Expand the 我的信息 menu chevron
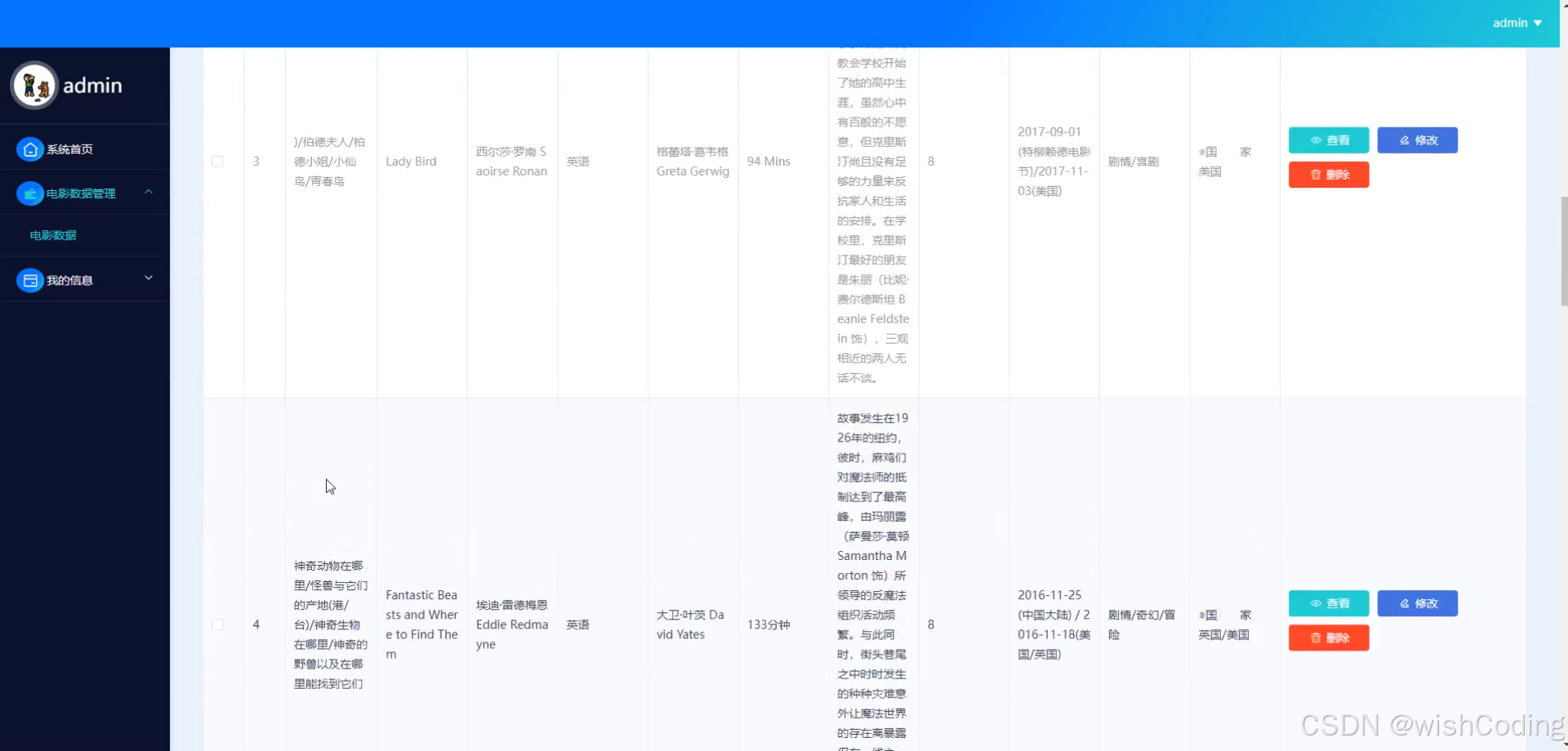The width and height of the screenshot is (1568, 751). coord(149,278)
